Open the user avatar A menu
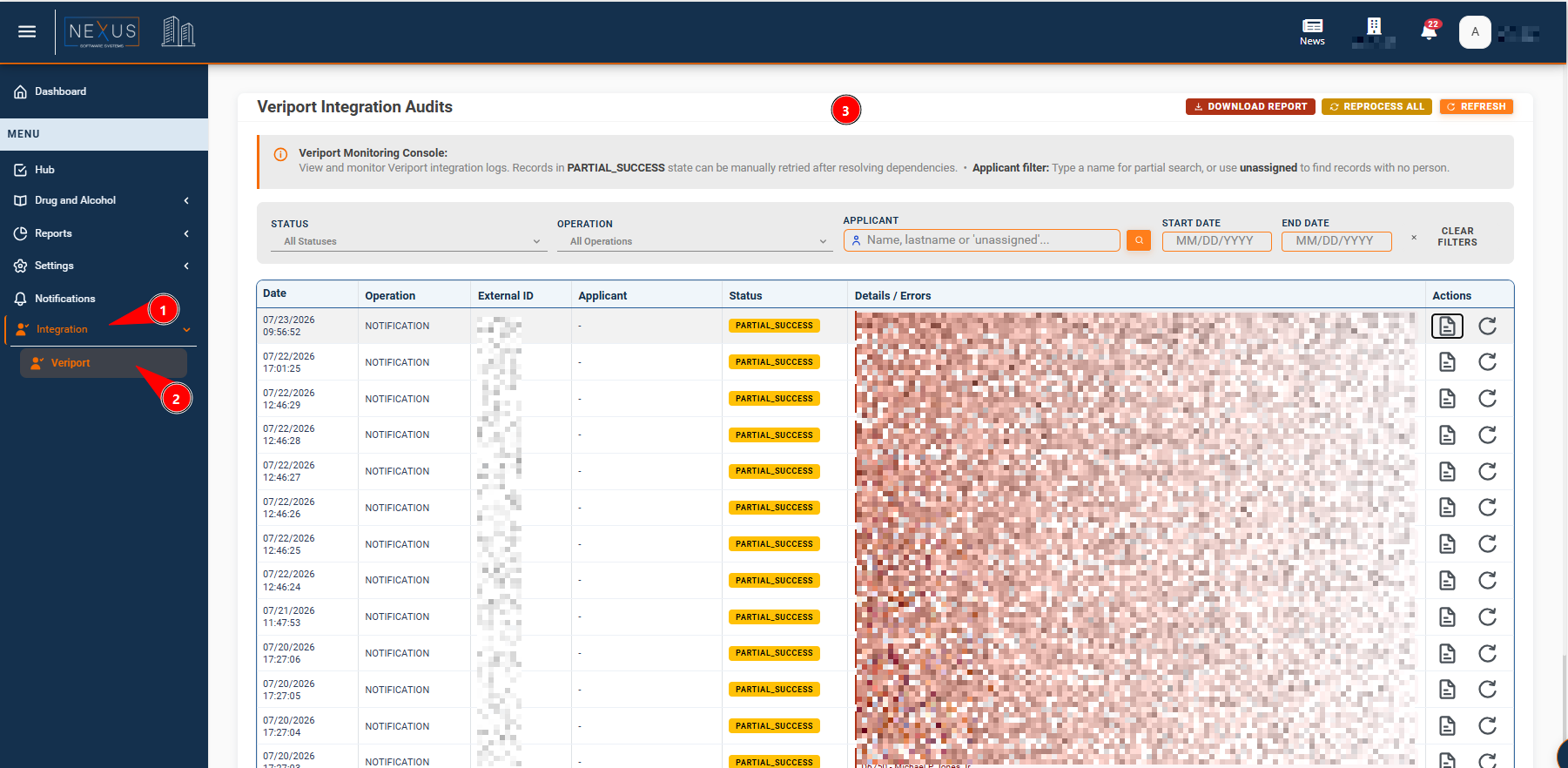Screen dimensions: 1568x768 pyautogui.click(x=1475, y=32)
